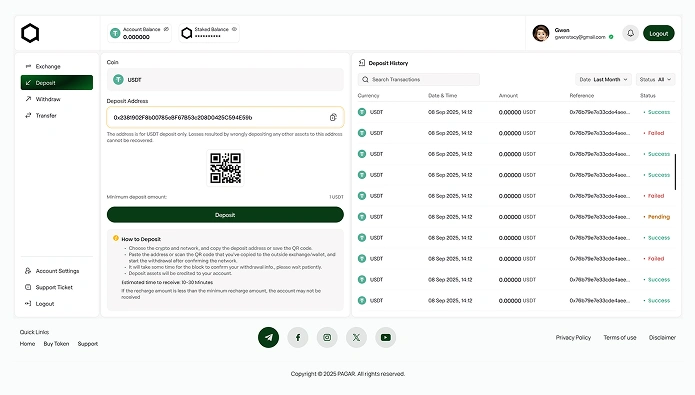Click the Date & Time column header
Screen dimensions: 695x395
coord(442,95)
